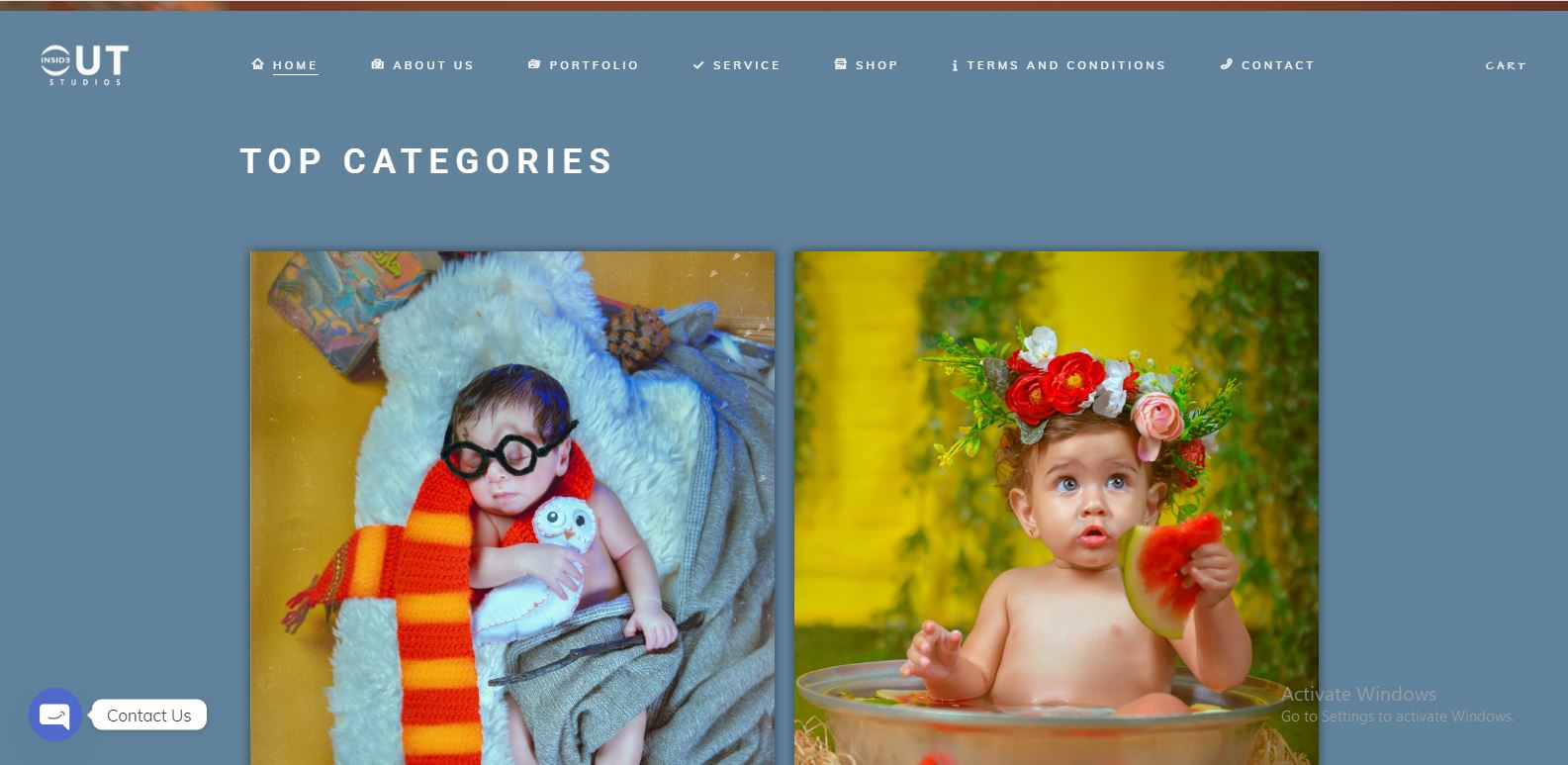Visit the SHOP page

point(876,65)
